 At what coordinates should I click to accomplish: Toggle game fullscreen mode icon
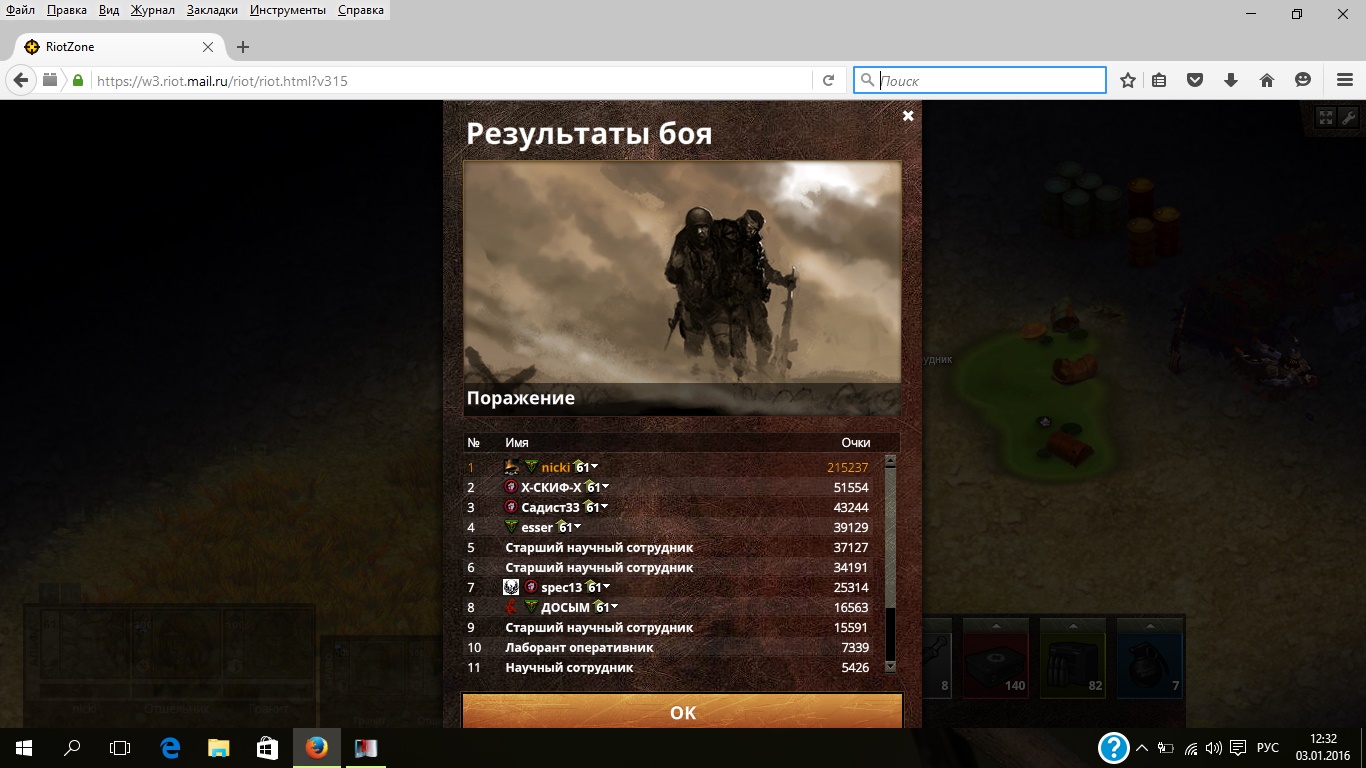point(1325,117)
